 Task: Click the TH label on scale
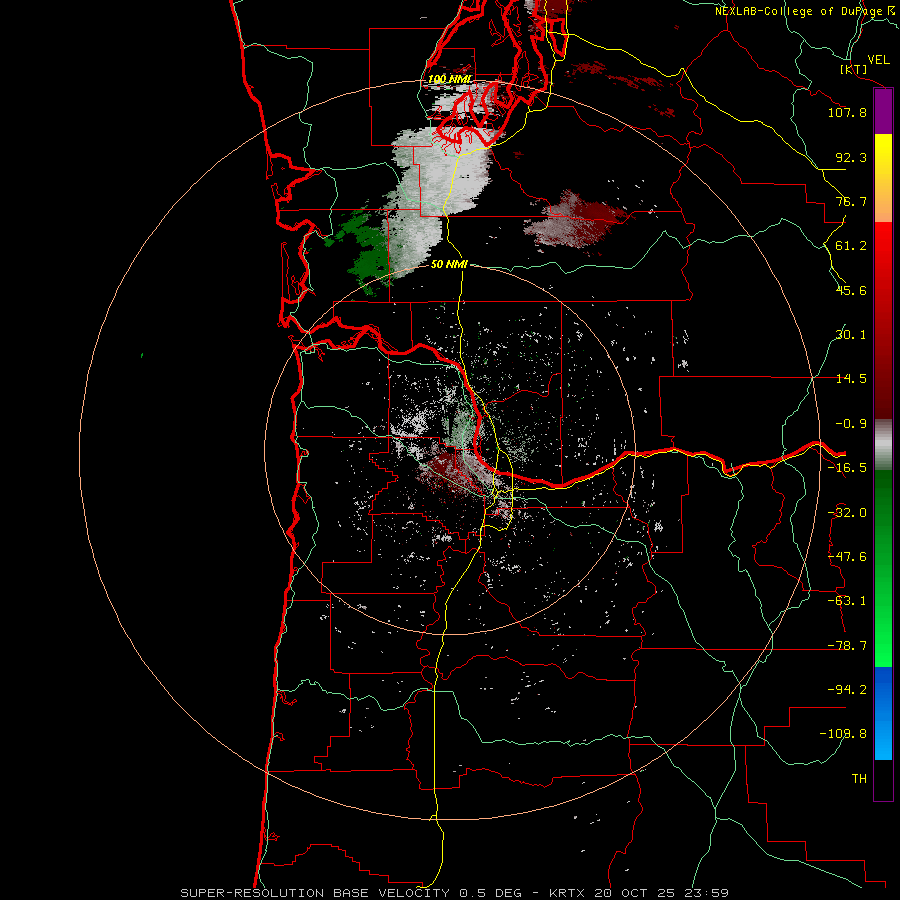click(859, 779)
